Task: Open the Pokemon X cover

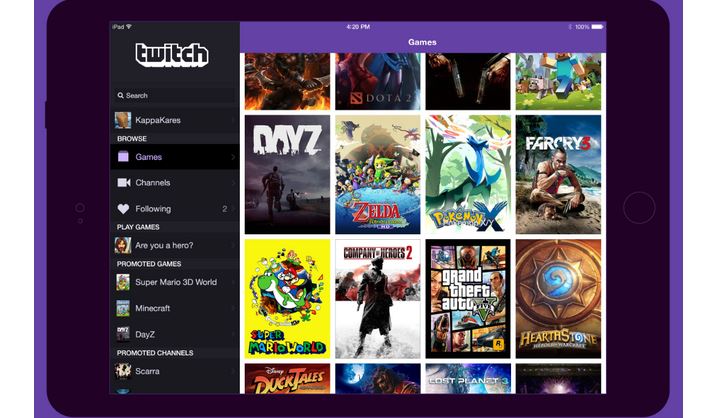Action: click(x=468, y=175)
